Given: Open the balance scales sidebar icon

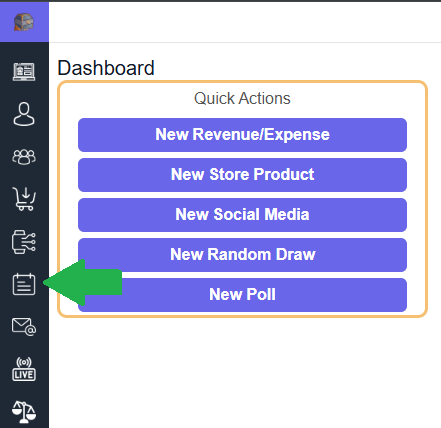Looking at the screenshot, I should pos(24,412).
